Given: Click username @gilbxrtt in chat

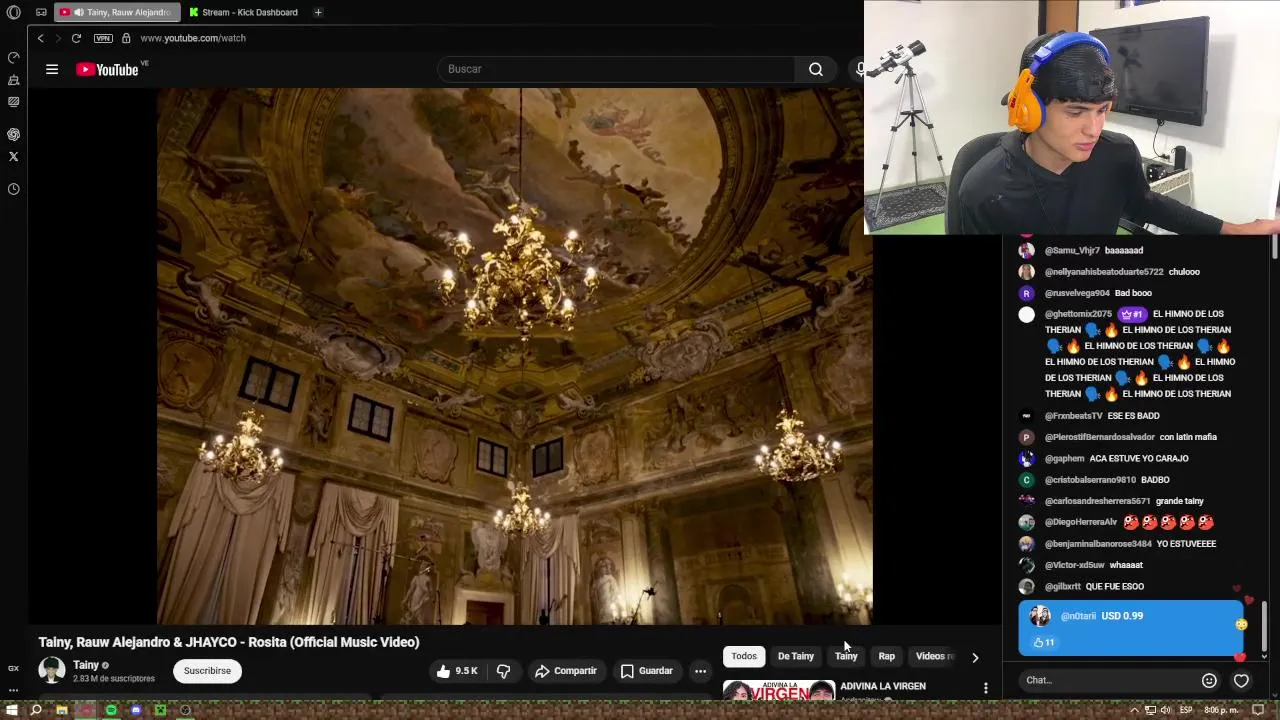Looking at the screenshot, I should pos(1063,587).
